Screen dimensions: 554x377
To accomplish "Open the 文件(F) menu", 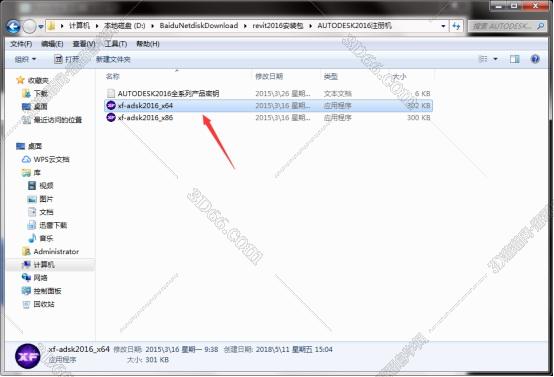I will 21,44.
